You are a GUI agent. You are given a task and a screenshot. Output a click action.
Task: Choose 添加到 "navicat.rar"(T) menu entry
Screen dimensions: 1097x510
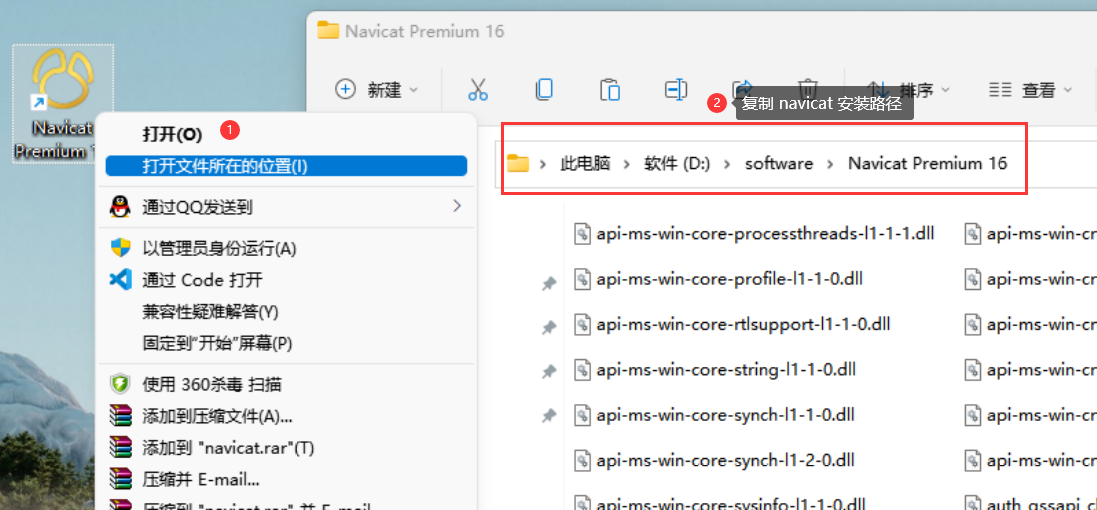(286, 448)
